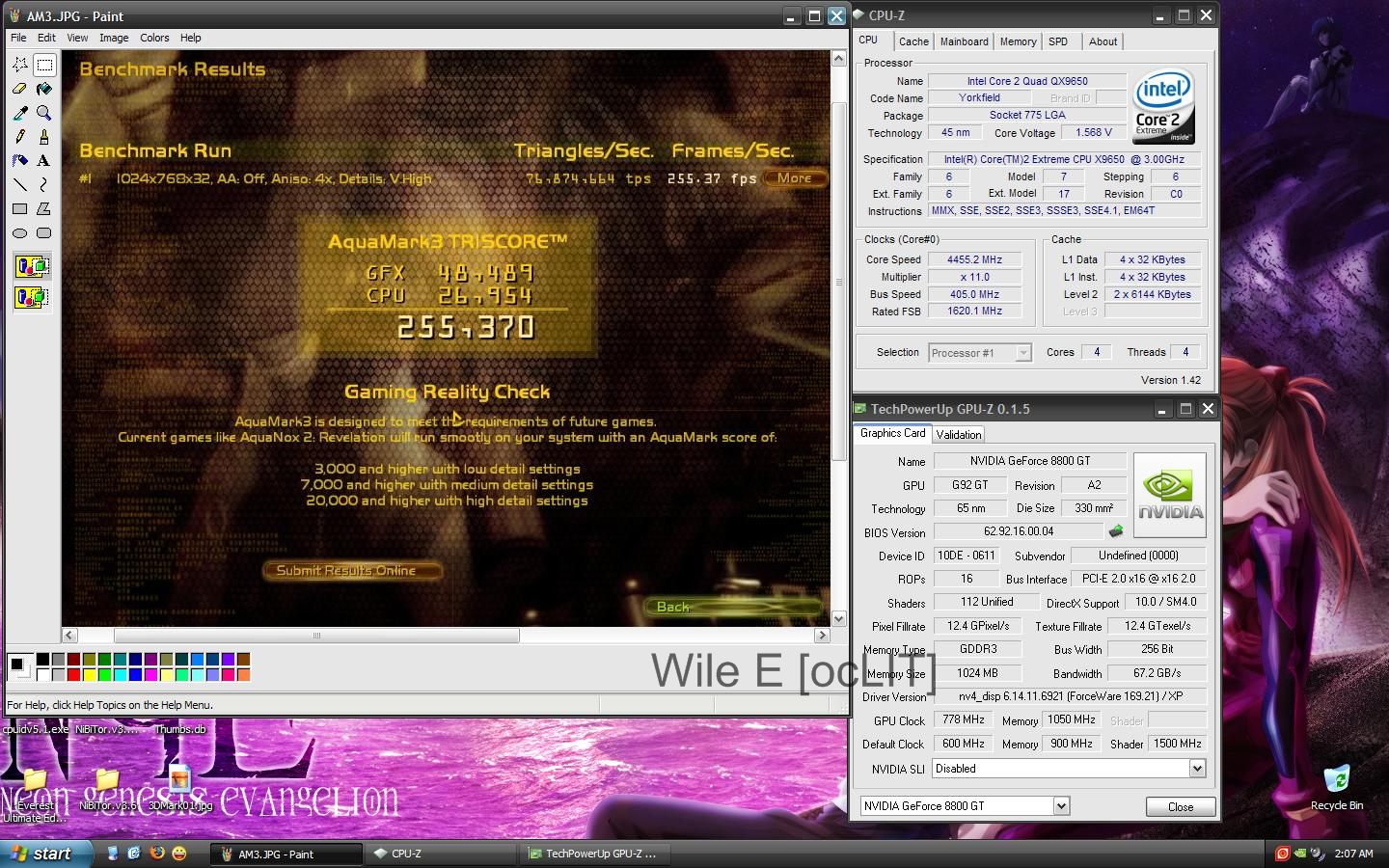Screen dimensions: 1389x868
Task: Select the Brush tool in Paint
Action: [x=44, y=137]
